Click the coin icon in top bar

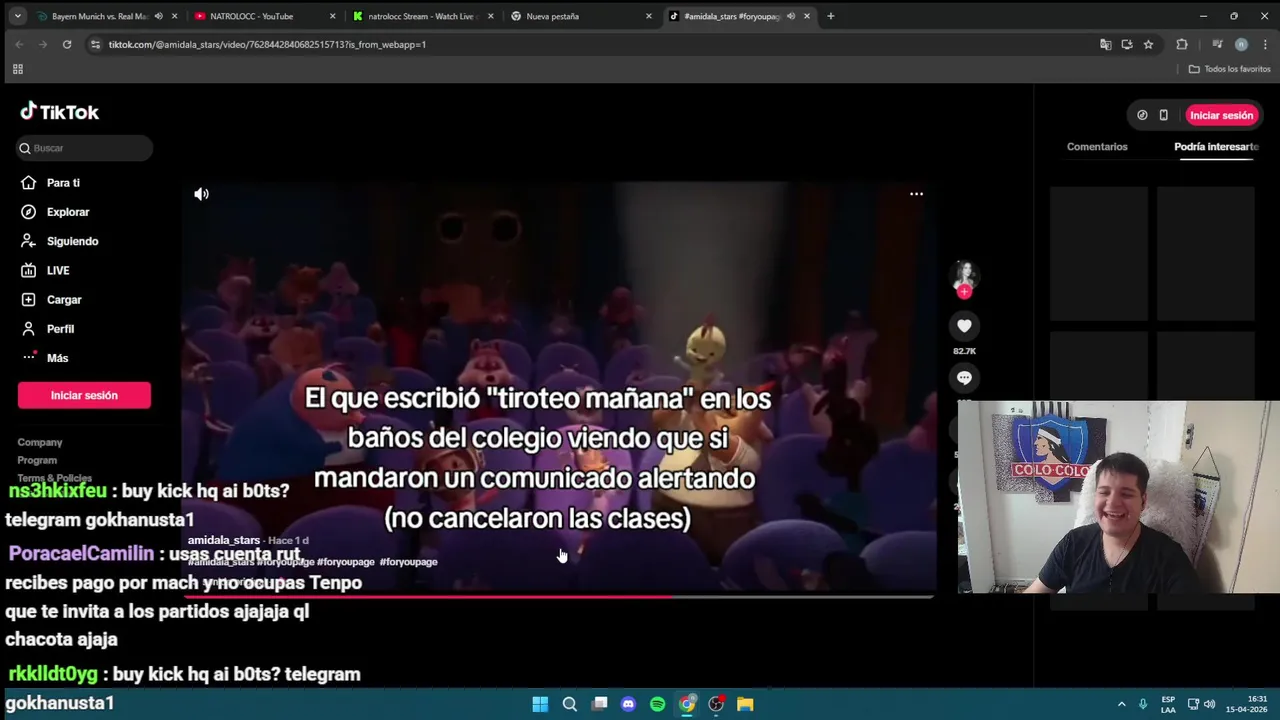pyautogui.click(x=1142, y=115)
